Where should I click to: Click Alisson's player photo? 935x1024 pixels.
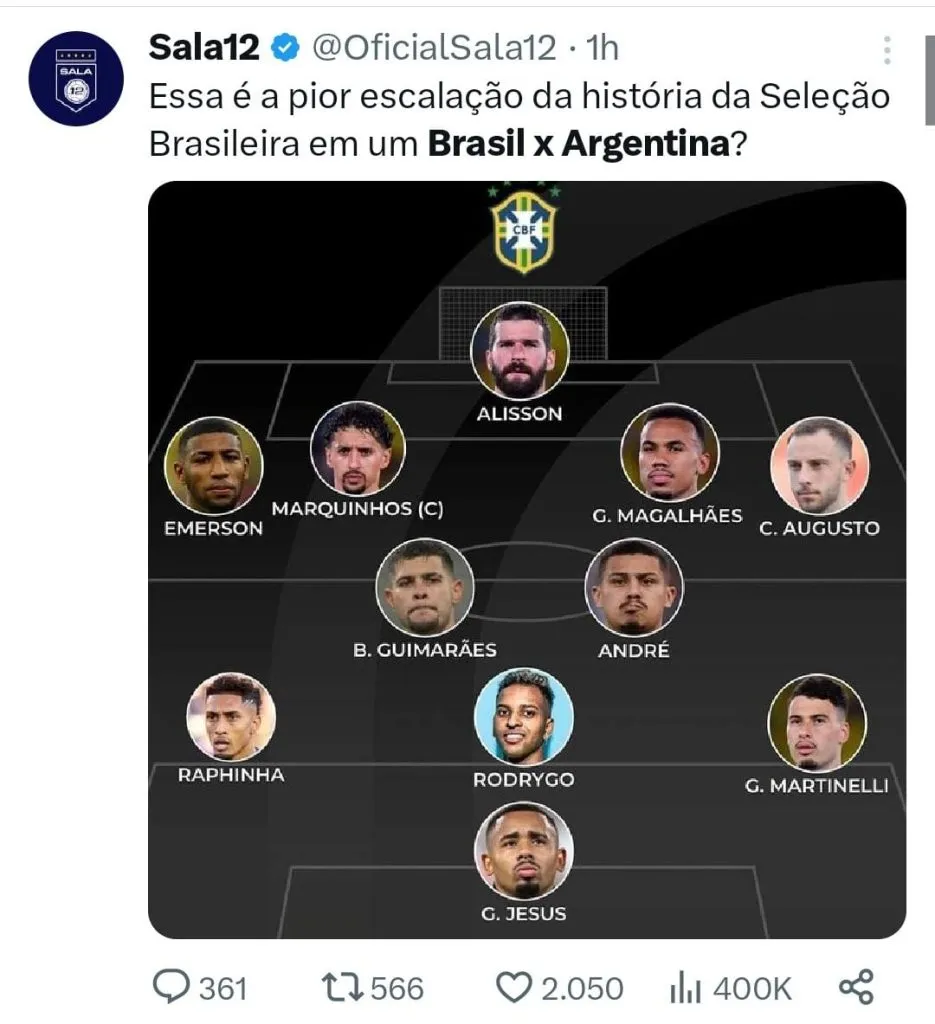point(520,351)
